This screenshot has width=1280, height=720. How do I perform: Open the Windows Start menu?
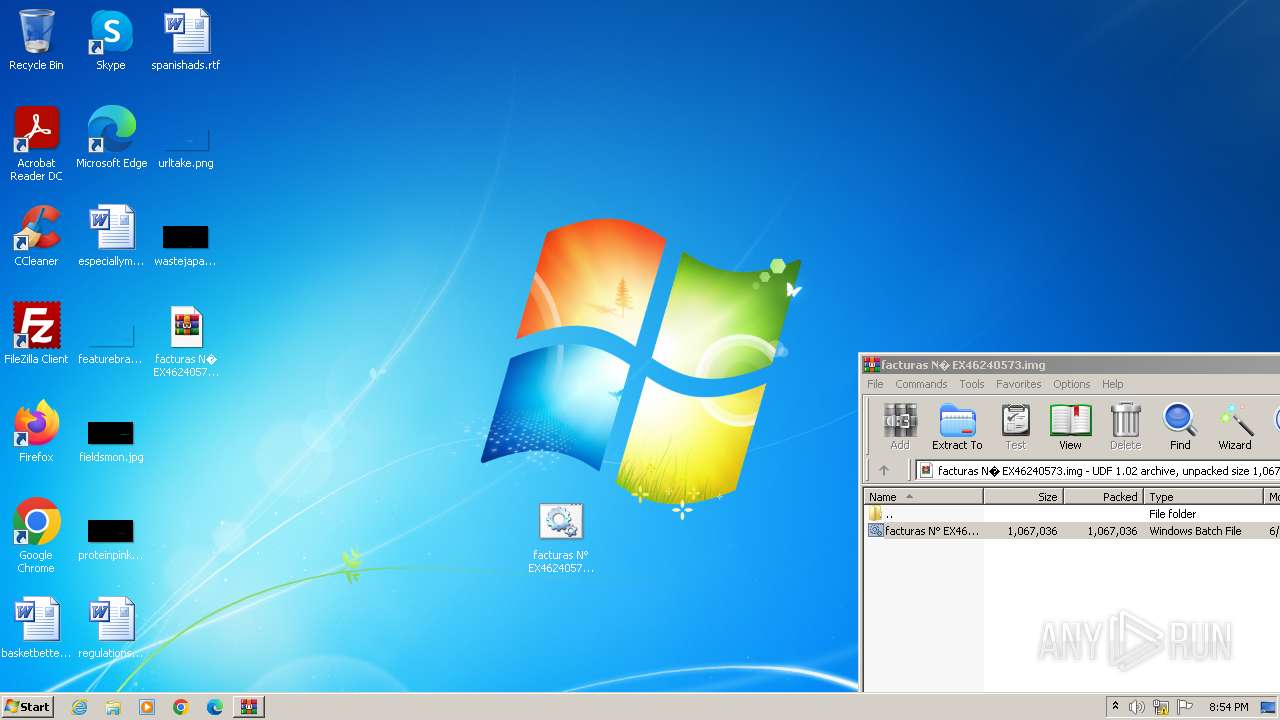[x=27, y=707]
